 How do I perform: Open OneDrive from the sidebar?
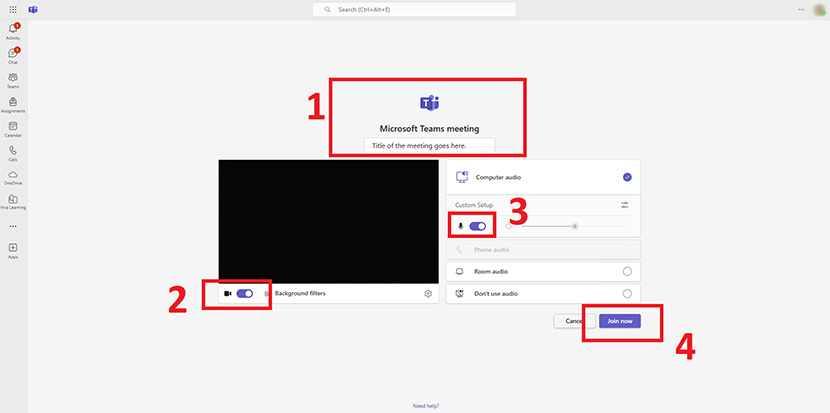point(13,176)
